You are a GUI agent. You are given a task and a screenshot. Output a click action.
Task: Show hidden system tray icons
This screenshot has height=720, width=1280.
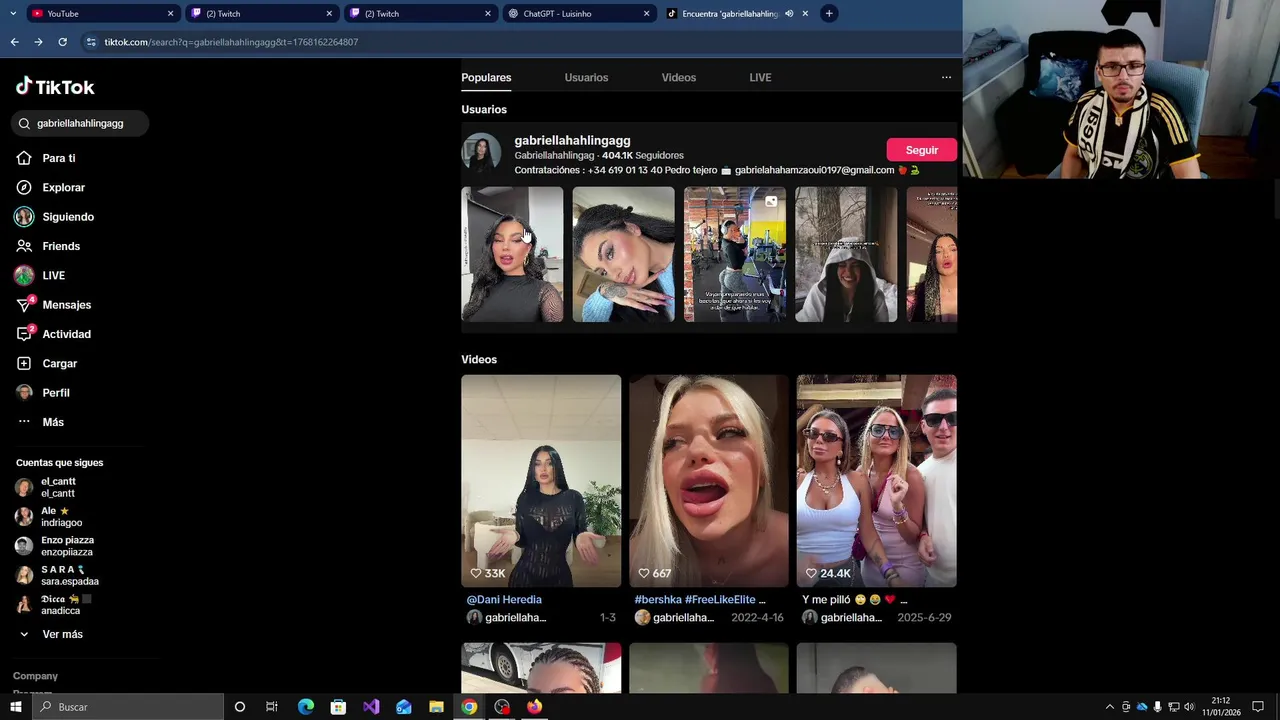click(1109, 707)
